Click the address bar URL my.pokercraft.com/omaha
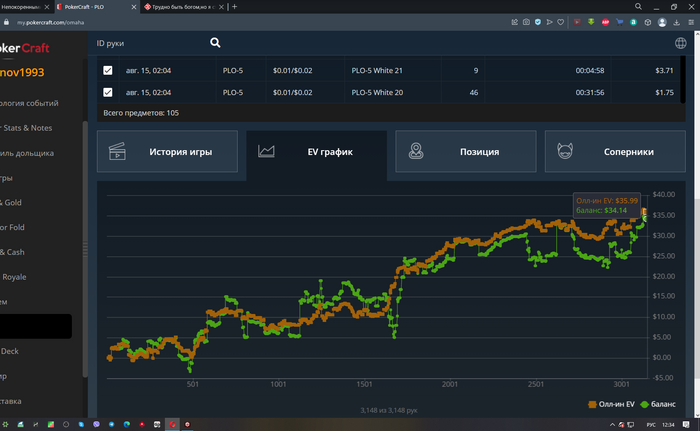This screenshot has height=431, width=700. [x=50, y=22]
